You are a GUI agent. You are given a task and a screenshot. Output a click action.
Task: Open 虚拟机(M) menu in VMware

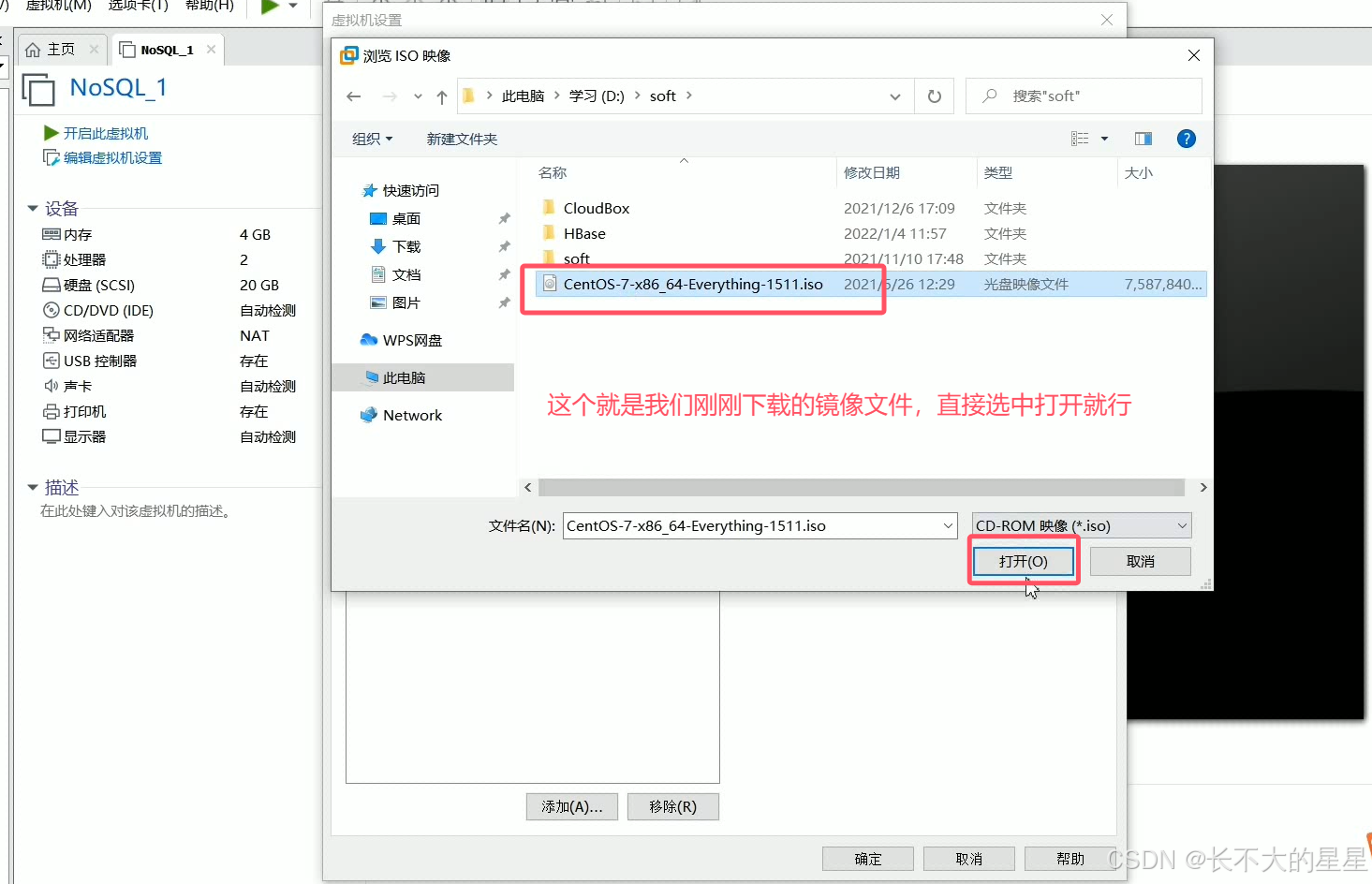pos(59,6)
